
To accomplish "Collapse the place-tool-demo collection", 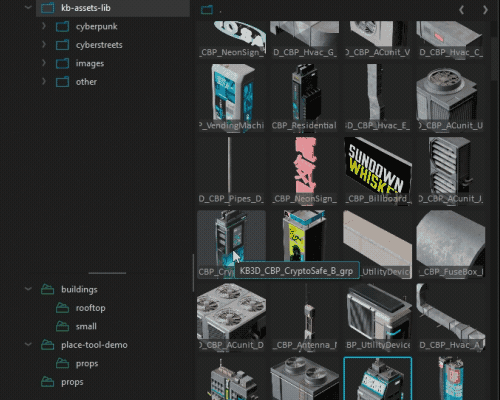I will pos(28,344).
